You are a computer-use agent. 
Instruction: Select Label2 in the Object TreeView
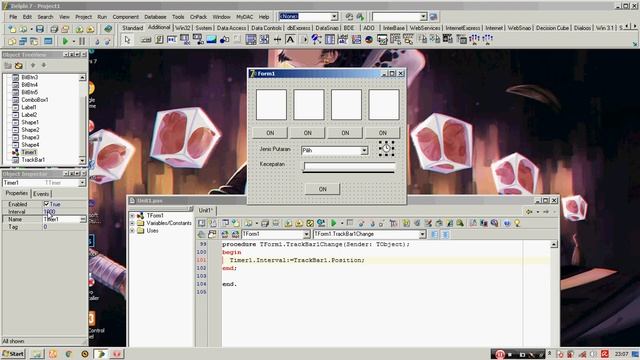(x=29, y=115)
